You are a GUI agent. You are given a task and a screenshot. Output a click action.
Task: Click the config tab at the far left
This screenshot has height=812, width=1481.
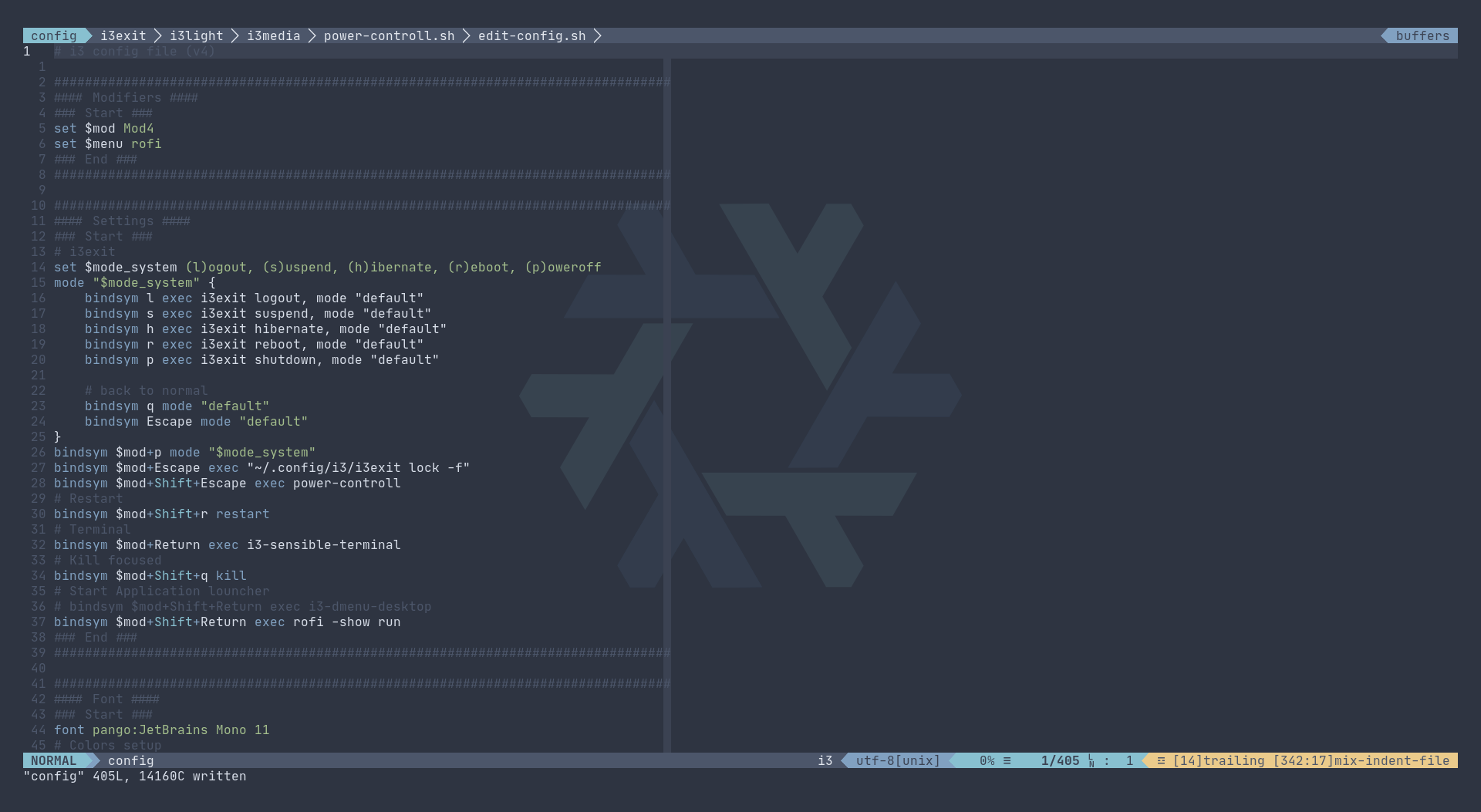pos(54,35)
